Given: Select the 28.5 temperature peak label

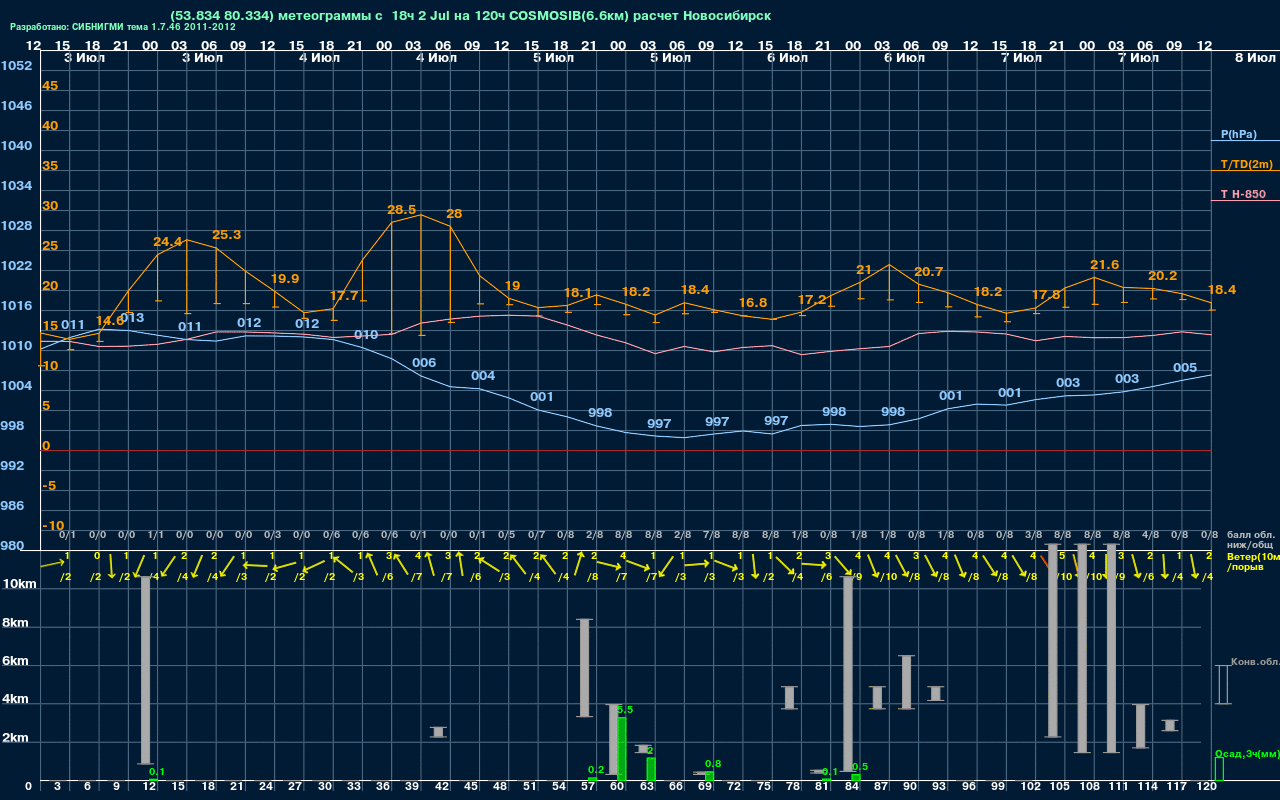Looking at the screenshot, I should (401, 210).
